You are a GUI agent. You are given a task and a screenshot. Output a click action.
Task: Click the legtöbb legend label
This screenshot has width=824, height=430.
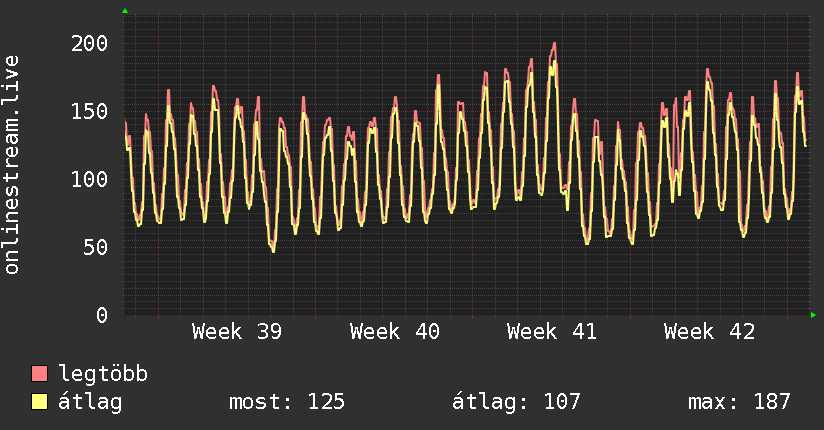[103, 373]
